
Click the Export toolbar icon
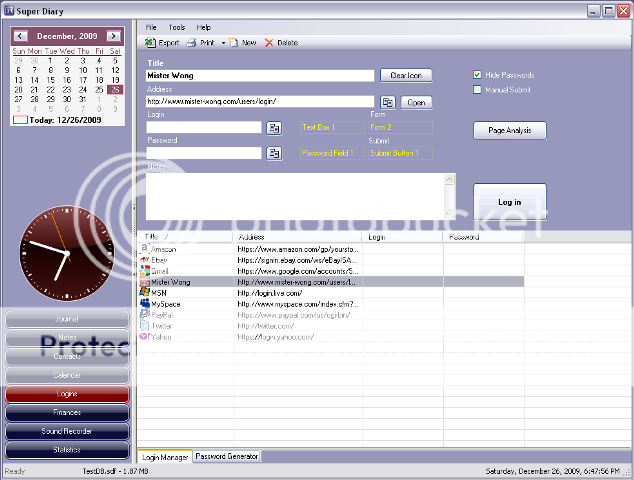[x=150, y=43]
